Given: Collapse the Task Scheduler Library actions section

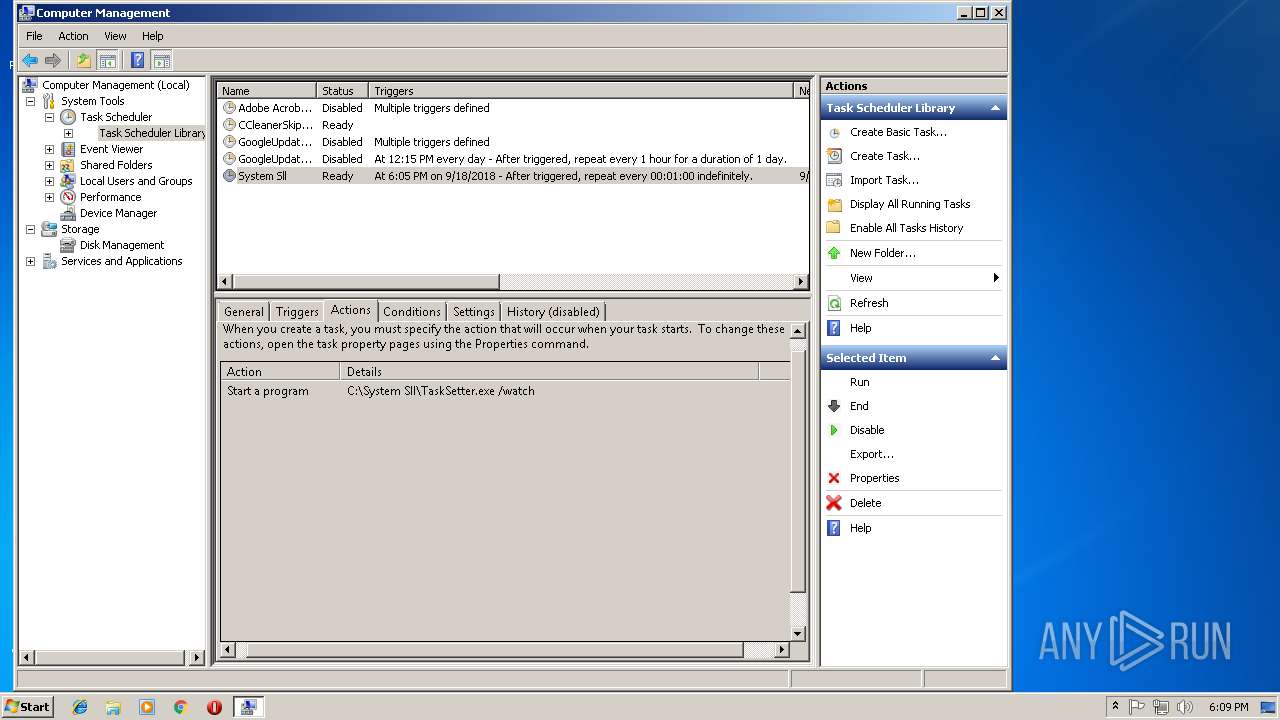Looking at the screenshot, I should click(995, 108).
